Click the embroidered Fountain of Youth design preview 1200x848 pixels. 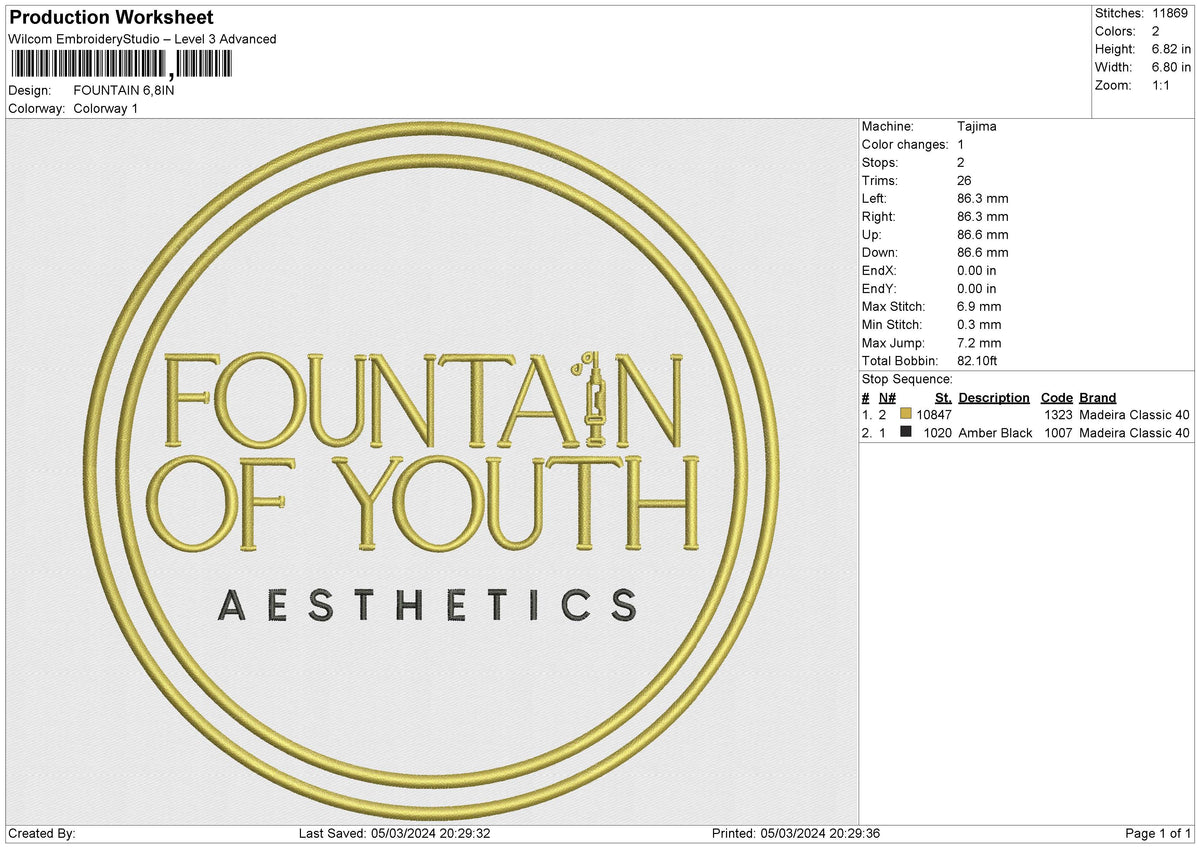click(x=432, y=472)
